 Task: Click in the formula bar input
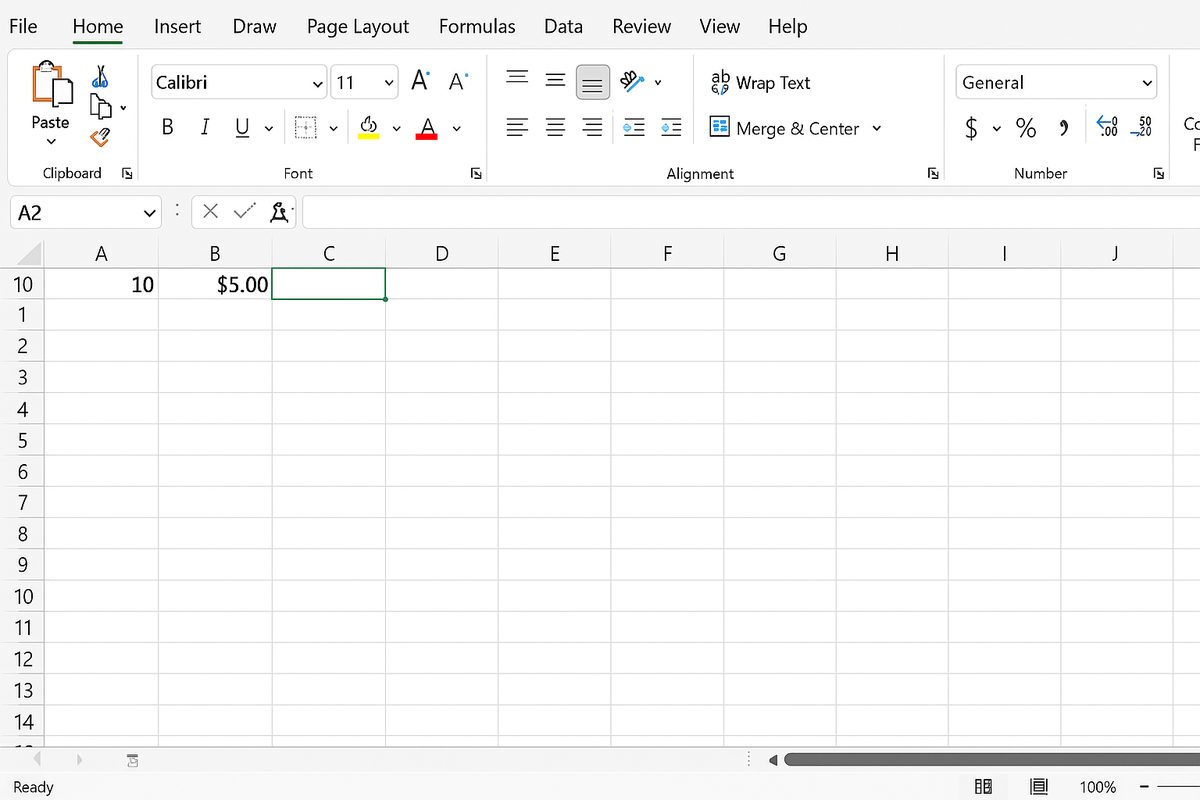(x=750, y=212)
